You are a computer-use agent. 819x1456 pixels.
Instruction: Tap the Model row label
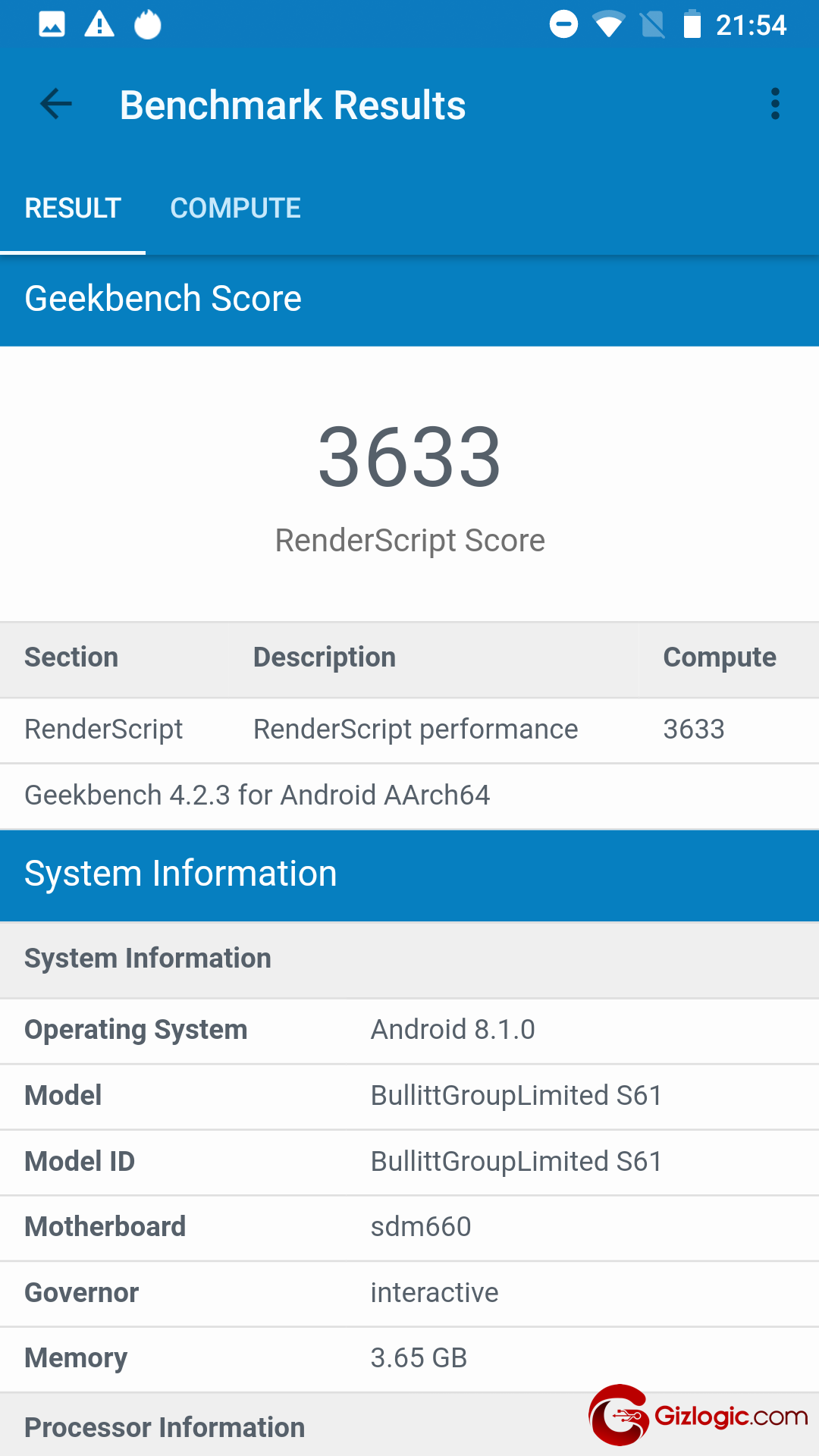(63, 1096)
